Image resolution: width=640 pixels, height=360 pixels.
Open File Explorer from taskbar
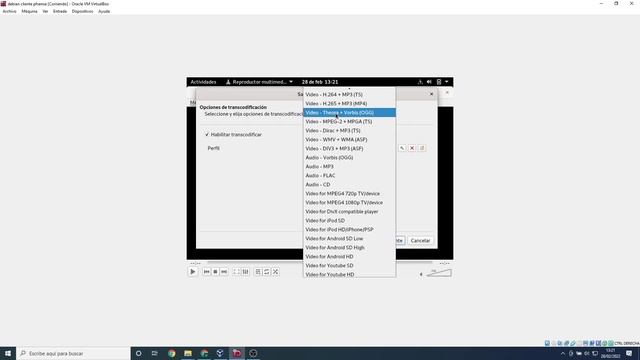click(x=188, y=353)
